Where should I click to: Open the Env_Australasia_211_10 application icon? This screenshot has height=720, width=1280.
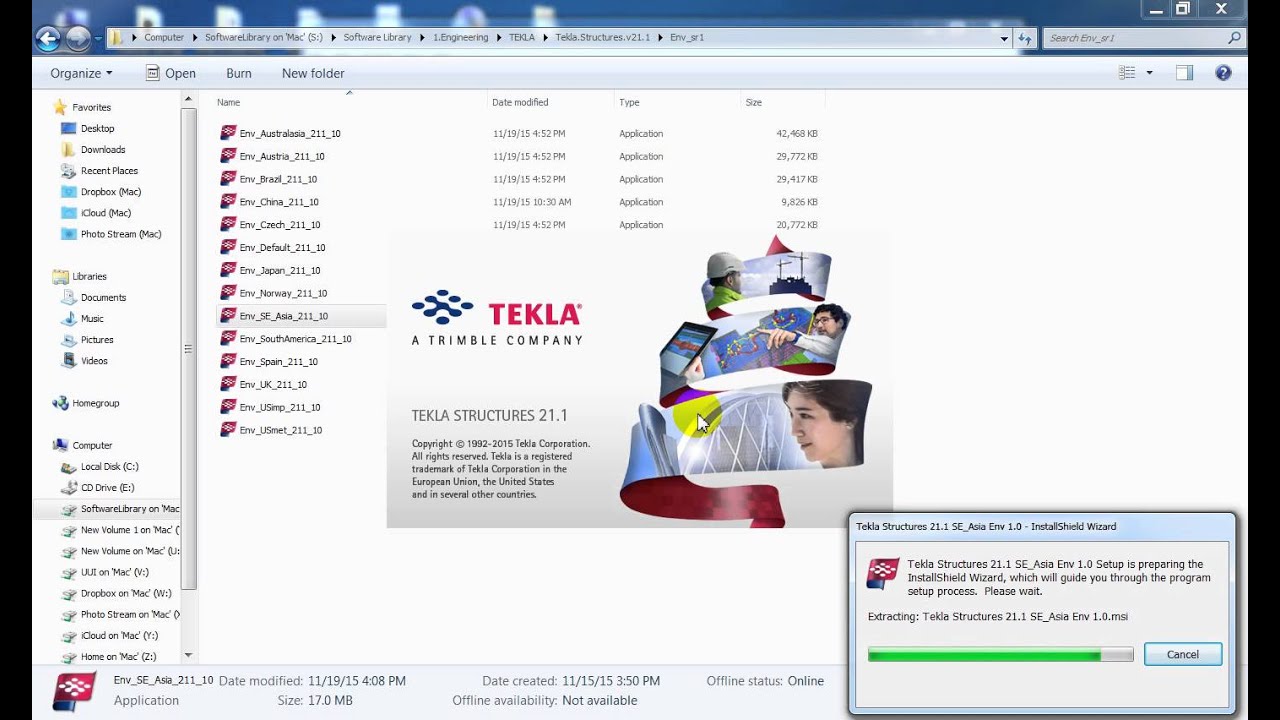[x=228, y=133]
